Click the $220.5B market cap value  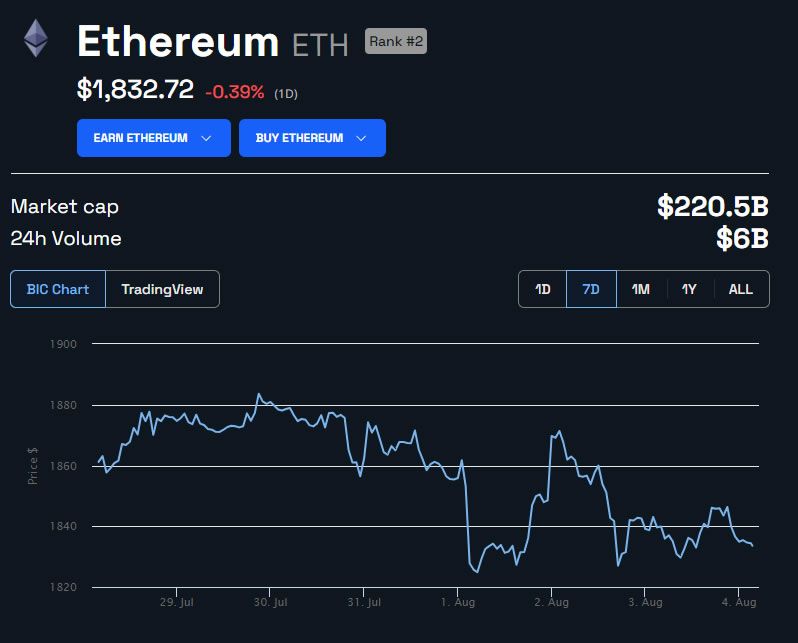(712, 206)
